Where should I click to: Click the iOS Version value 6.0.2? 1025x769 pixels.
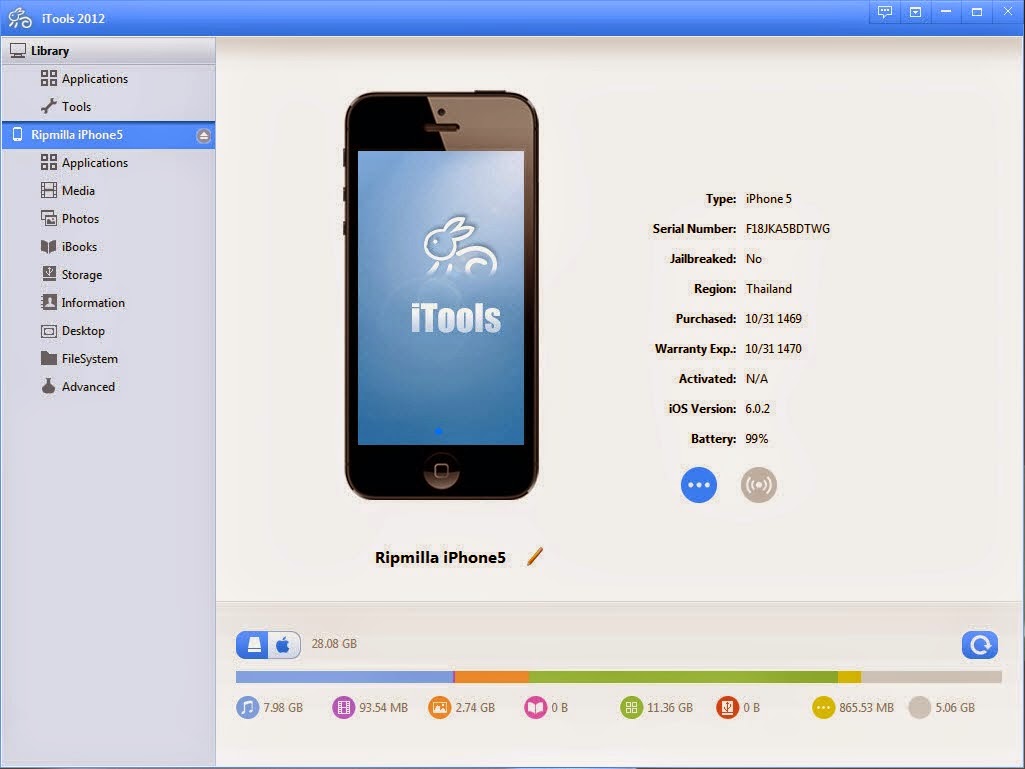(758, 409)
